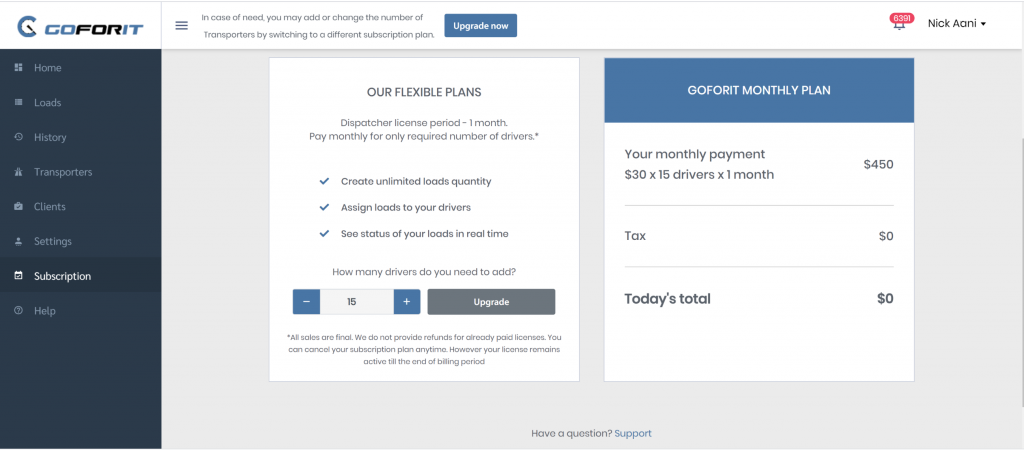Click the Loads list icon
1024x450 pixels.
(x=18, y=102)
